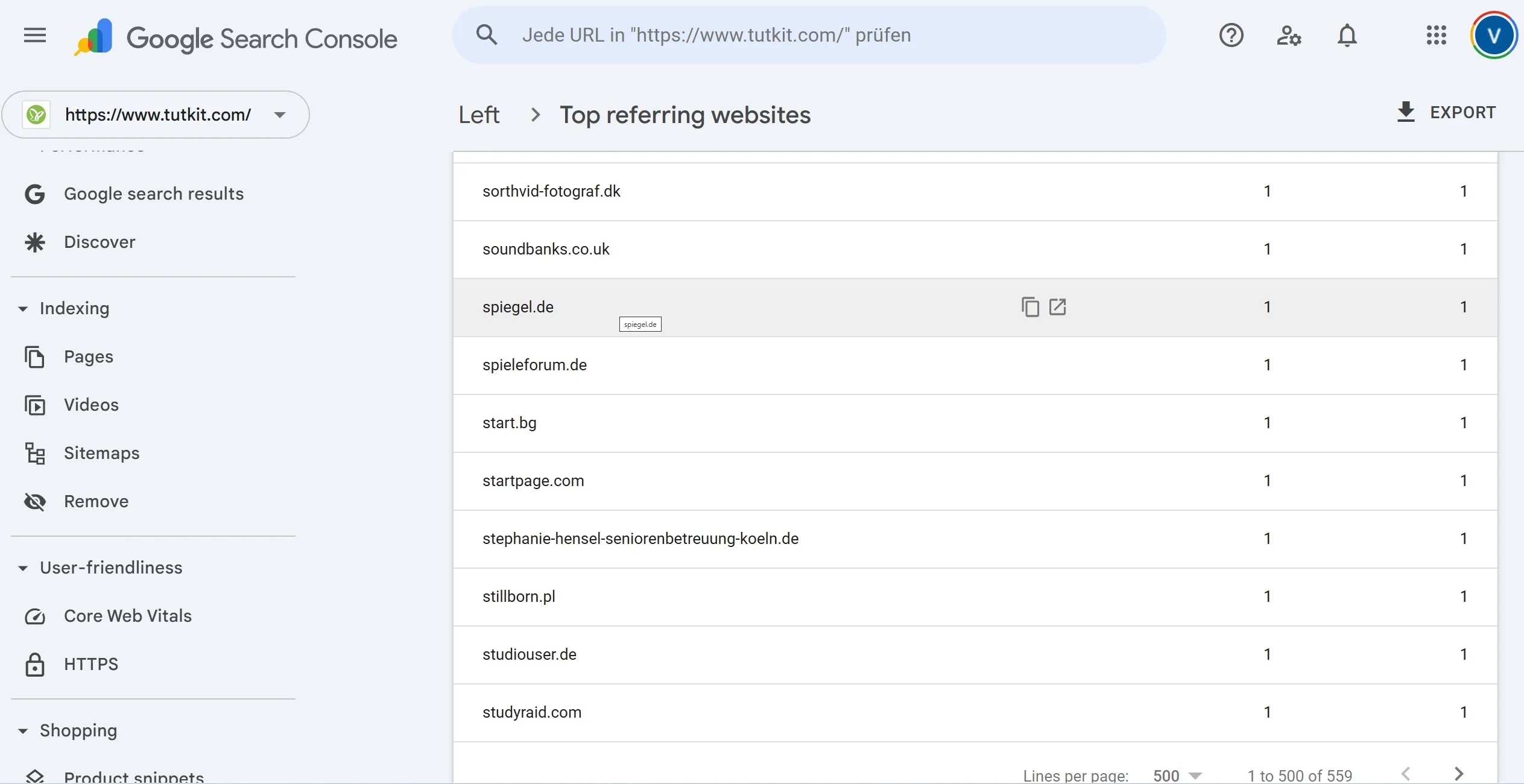Select stephanie-hensel-seniorenbetreuung-koeln.de row
Viewport: 1524px width, 784px height.
pos(975,539)
